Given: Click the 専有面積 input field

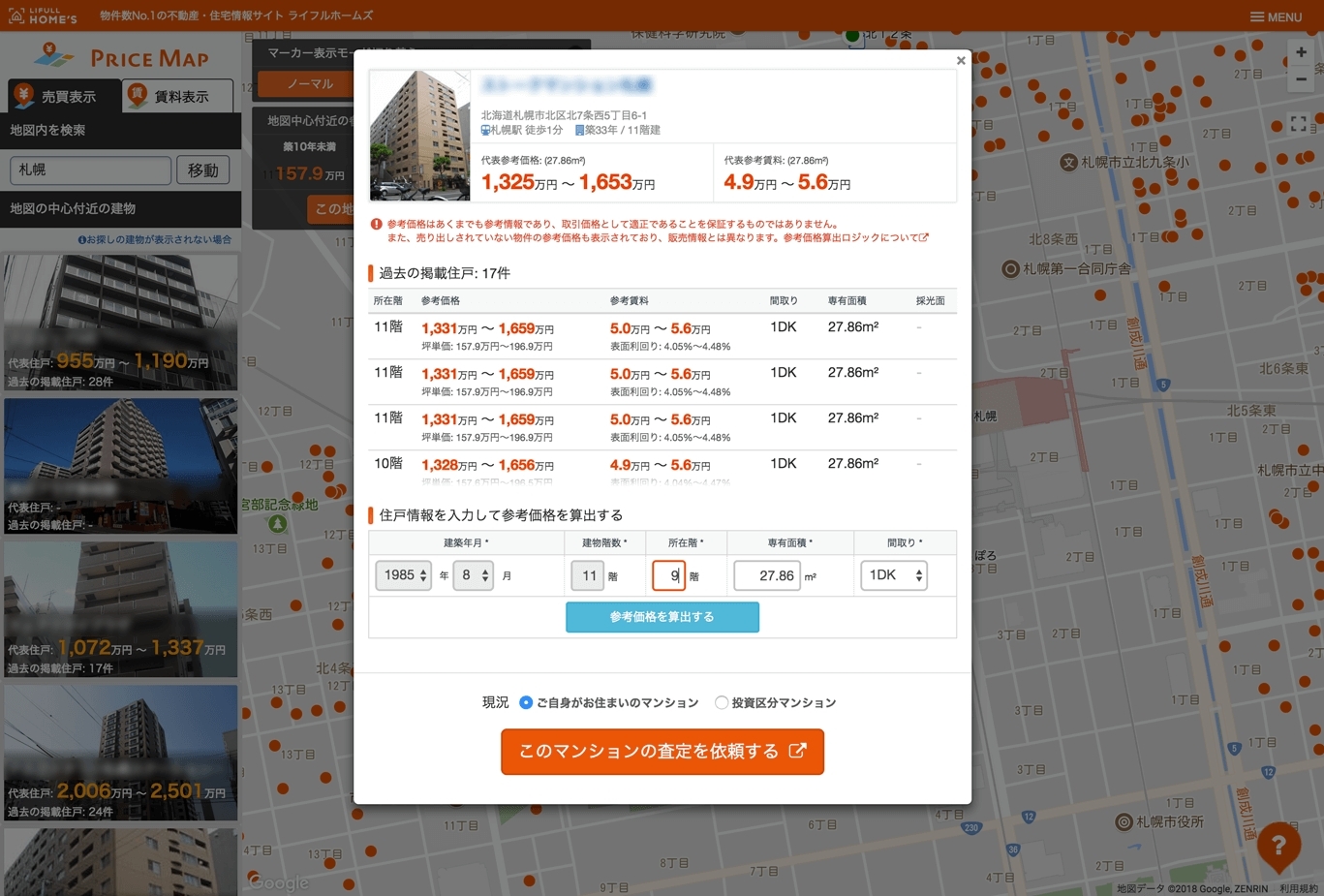Looking at the screenshot, I should pos(767,575).
